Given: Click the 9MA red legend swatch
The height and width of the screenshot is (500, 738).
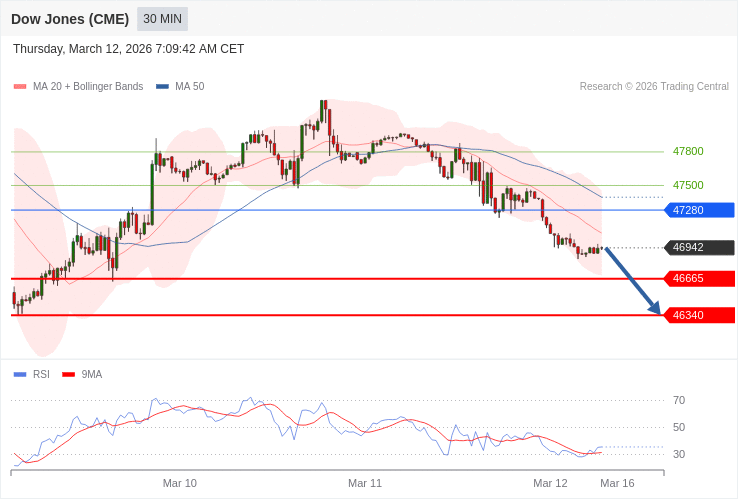Looking at the screenshot, I should pos(68,375).
